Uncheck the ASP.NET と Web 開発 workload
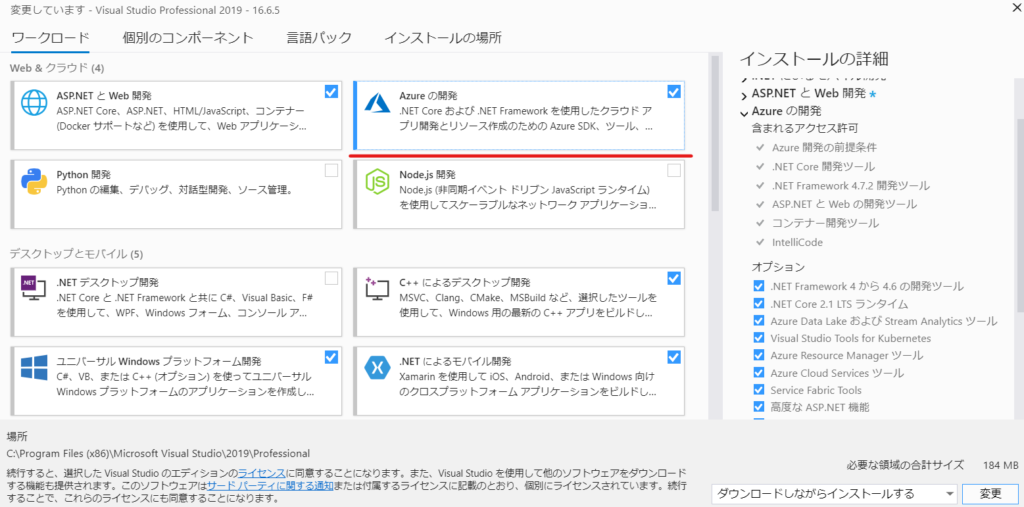 pos(331,91)
